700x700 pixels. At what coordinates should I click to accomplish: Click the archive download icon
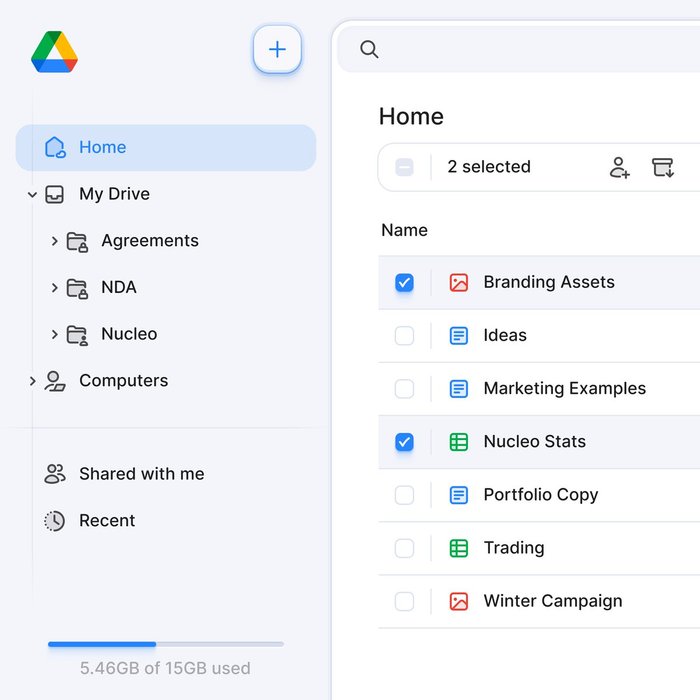click(x=663, y=167)
